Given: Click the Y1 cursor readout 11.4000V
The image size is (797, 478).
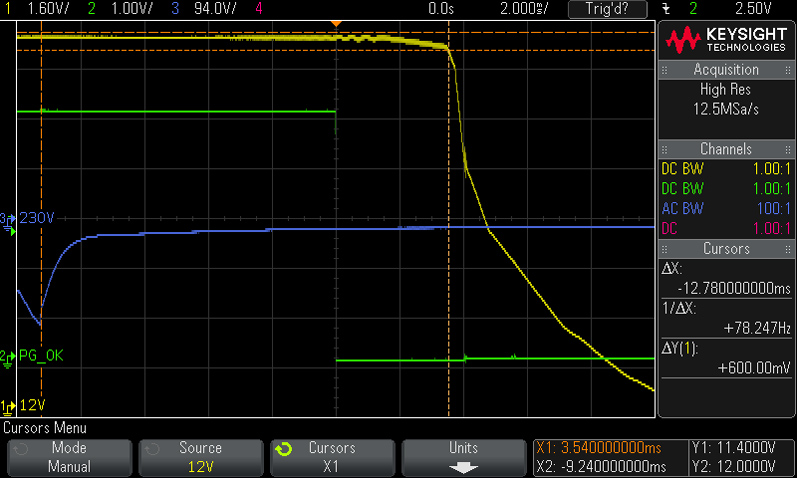Looking at the screenshot, I should pos(733,448).
